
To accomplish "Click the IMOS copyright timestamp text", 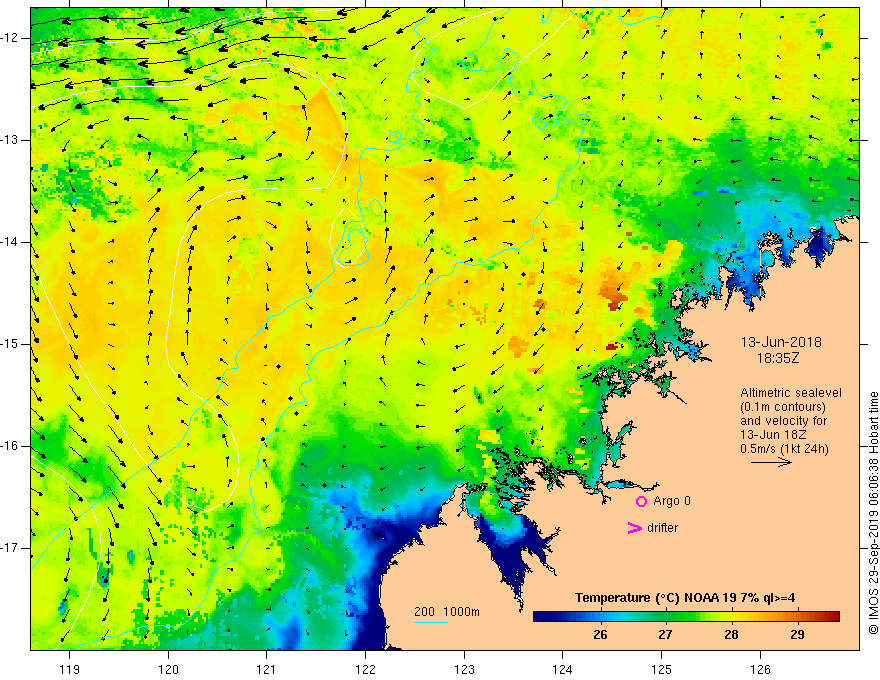I will click(873, 512).
